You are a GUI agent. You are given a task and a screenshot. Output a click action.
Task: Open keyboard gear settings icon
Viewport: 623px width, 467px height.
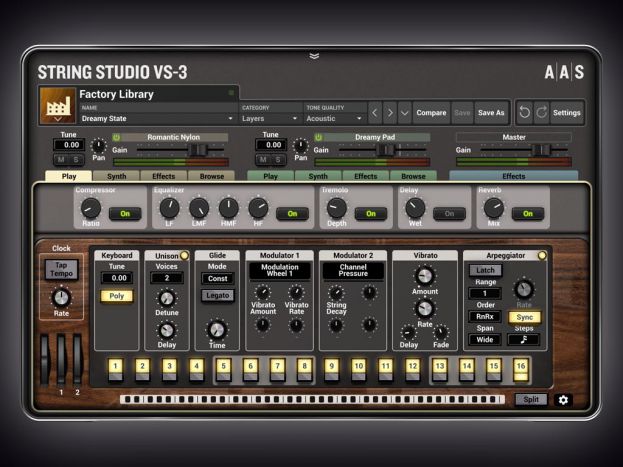[563, 399]
